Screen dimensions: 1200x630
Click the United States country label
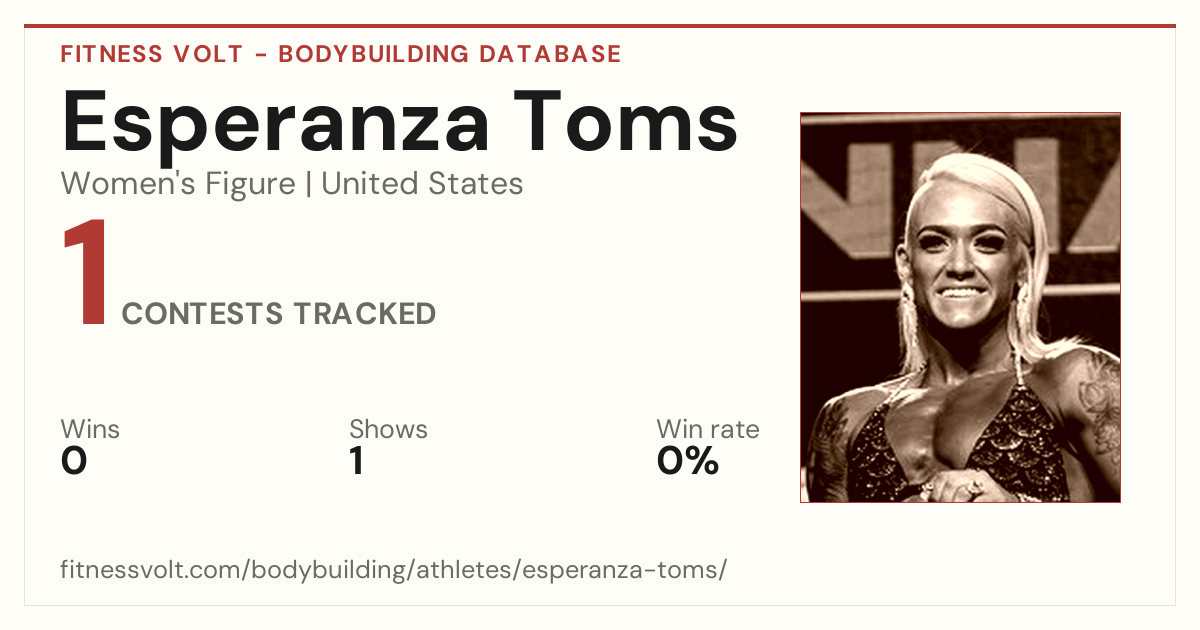422,184
